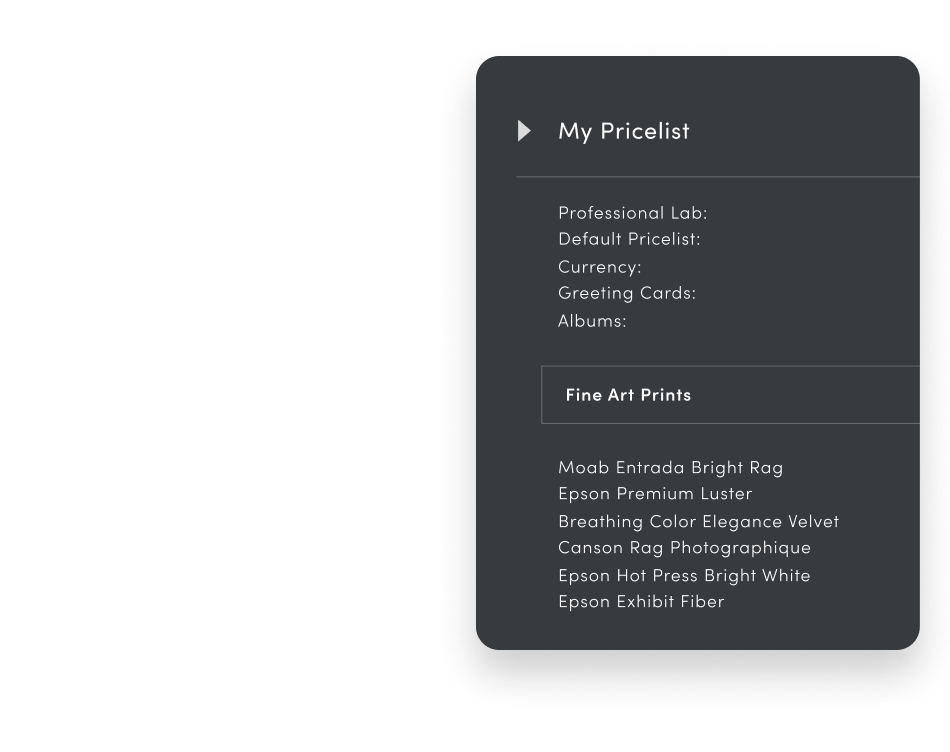Select Epson Hot Press Bright White
The height and width of the screenshot is (752, 950).
[684, 575]
